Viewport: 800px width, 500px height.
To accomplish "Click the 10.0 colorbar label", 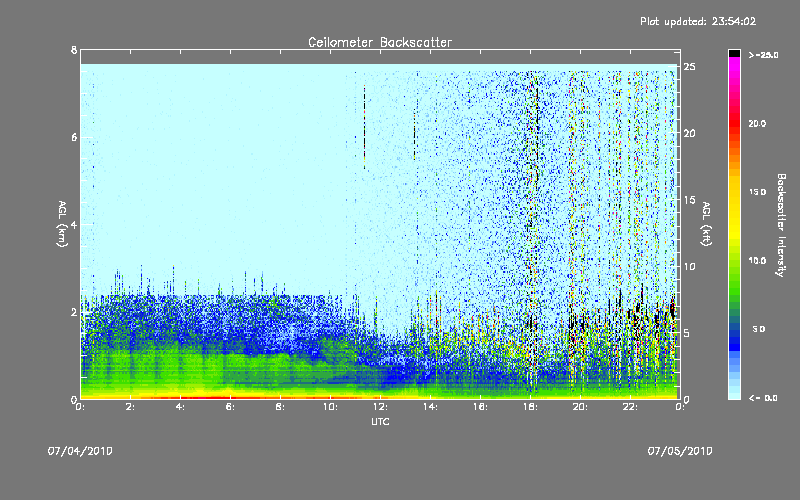I will click(x=757, y=260).
